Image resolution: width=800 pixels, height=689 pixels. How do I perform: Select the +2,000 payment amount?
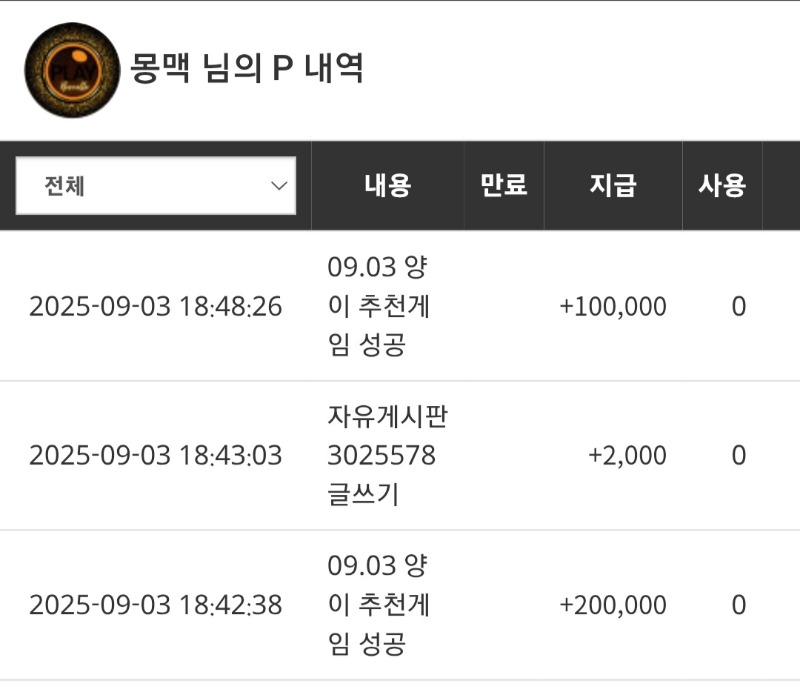[x=627, y=456]
